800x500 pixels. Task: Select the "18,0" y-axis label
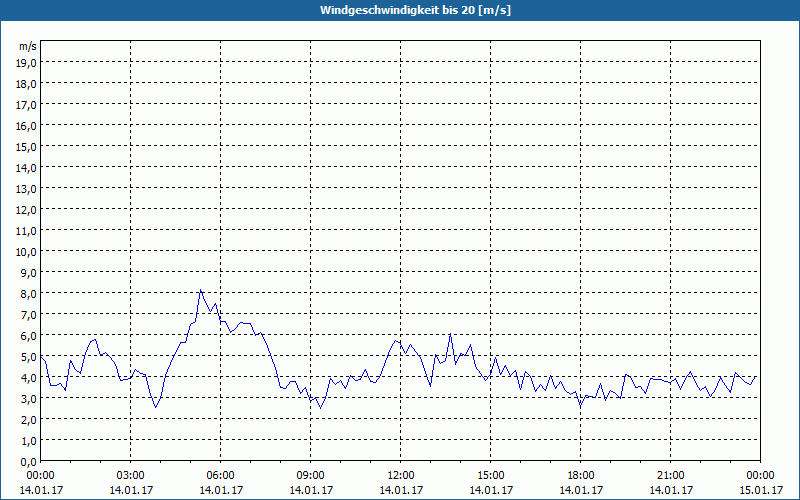coord(27,84)
